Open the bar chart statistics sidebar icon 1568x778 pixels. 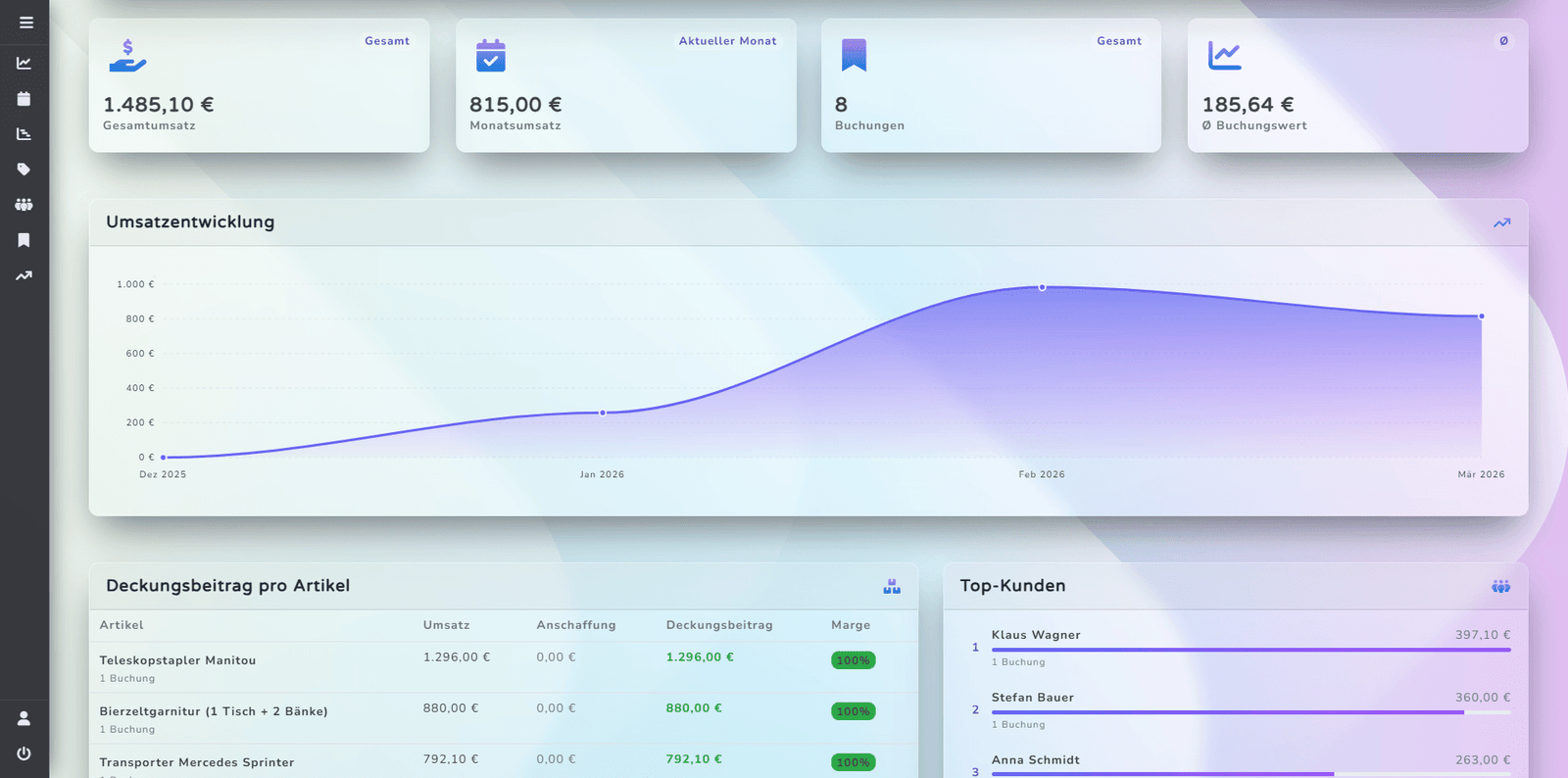click(x=24, y=134)
